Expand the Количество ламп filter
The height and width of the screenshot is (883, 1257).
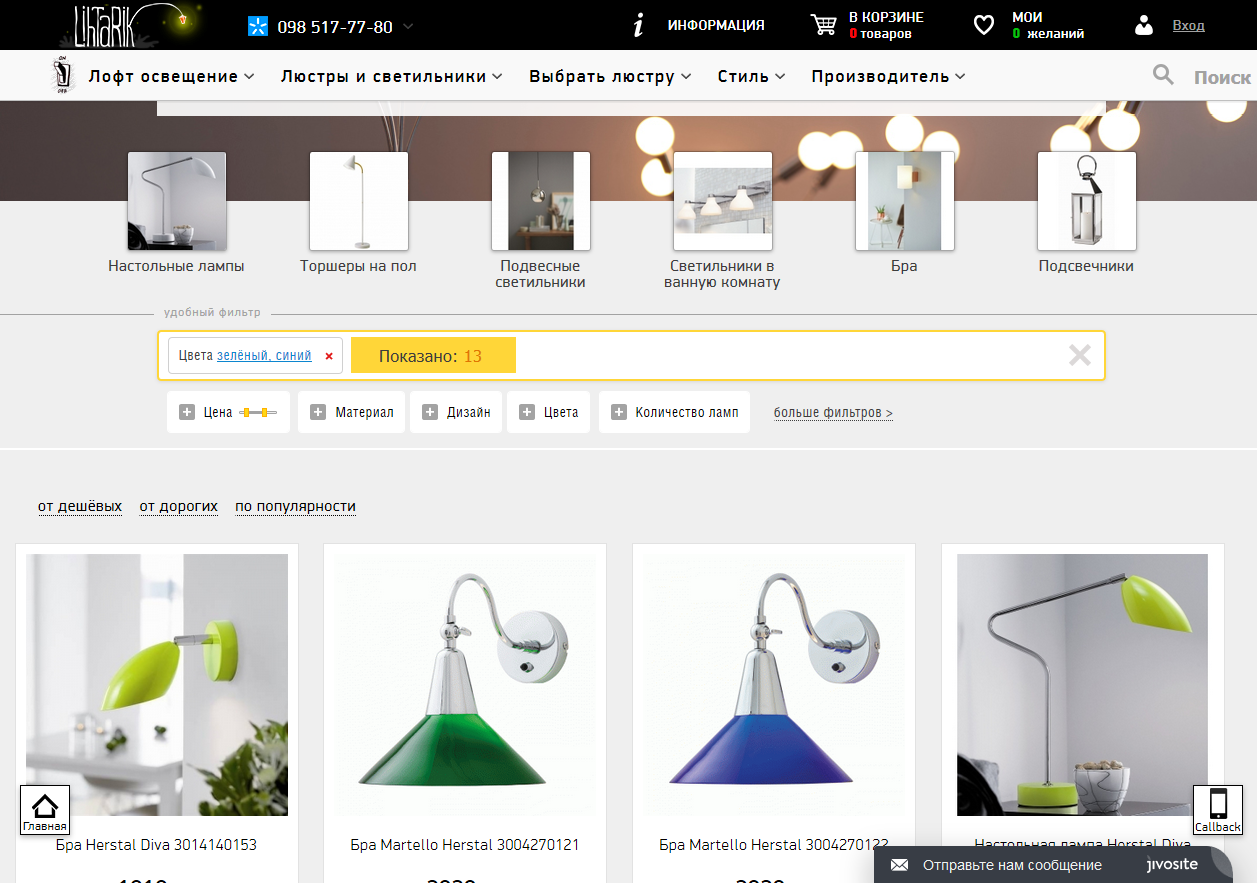675,412
